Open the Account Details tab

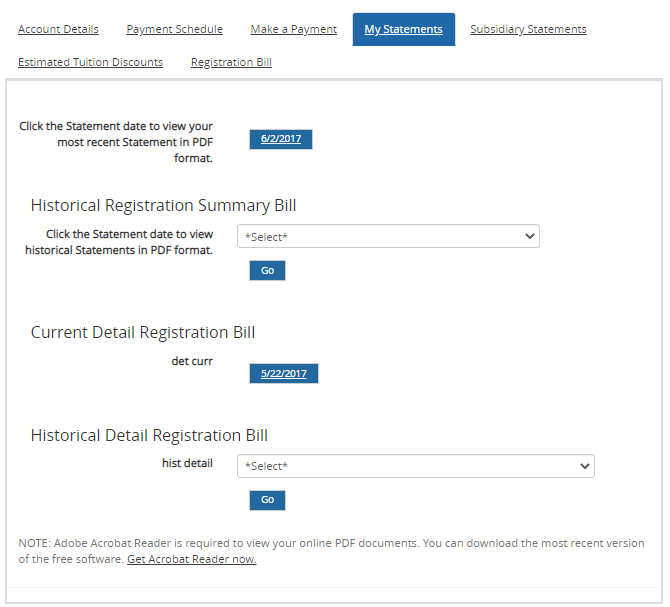[x=58, y=29]
